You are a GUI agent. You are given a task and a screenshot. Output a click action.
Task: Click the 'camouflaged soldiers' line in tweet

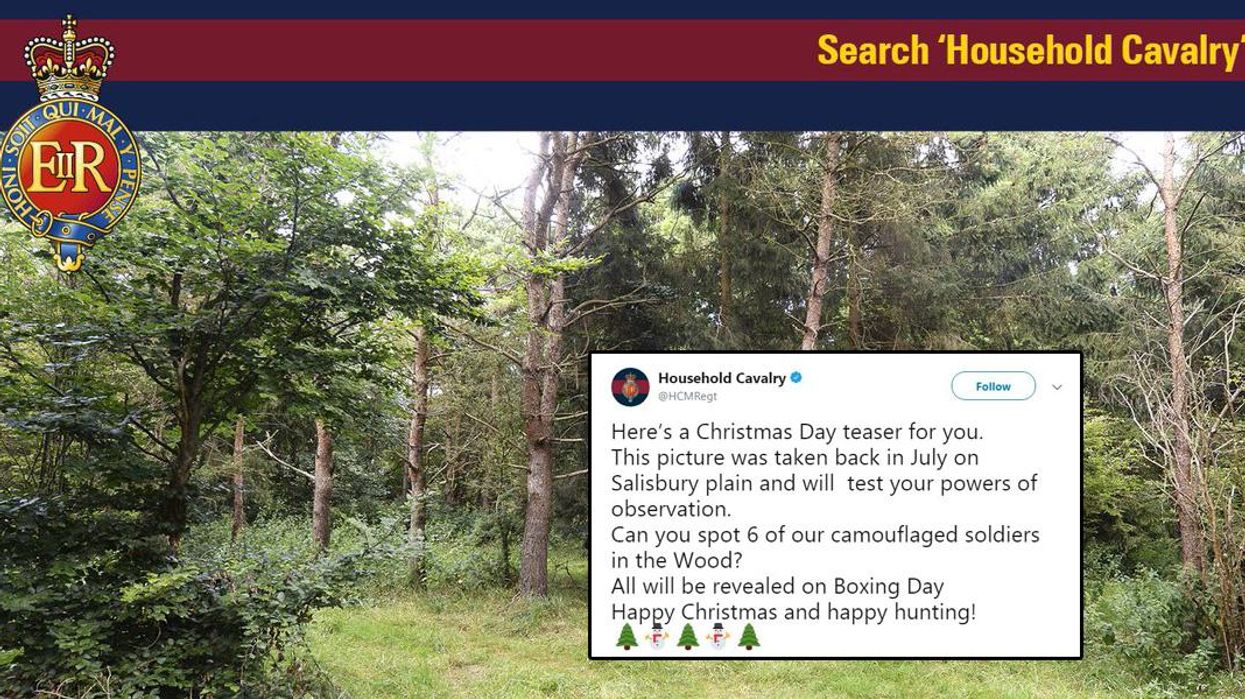point(825,535)
